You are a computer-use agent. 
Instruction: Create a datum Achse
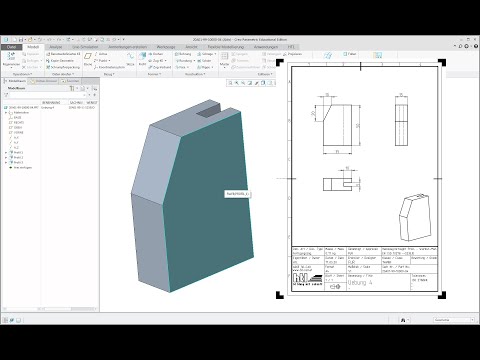101,54
